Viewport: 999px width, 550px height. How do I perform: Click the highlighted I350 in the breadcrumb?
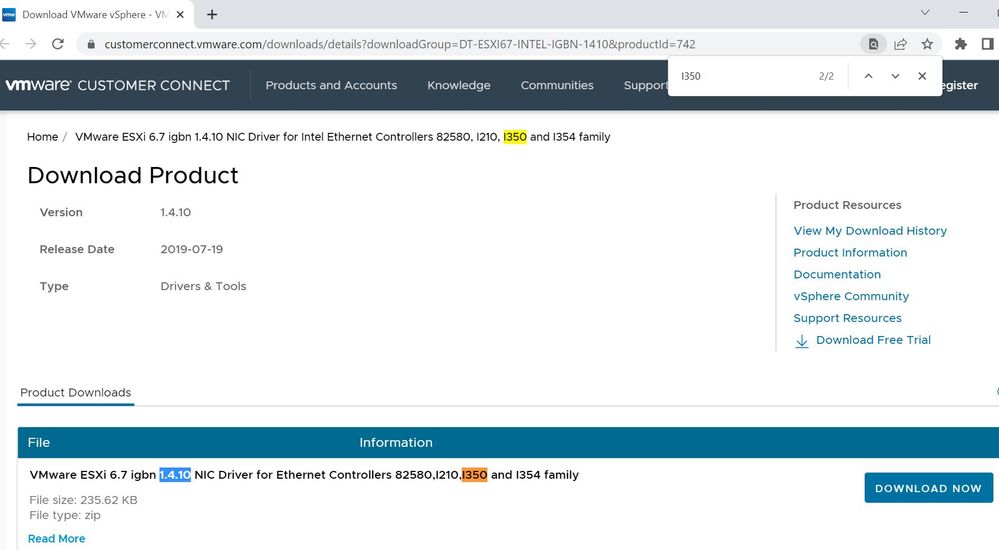(x=515, y=136)
